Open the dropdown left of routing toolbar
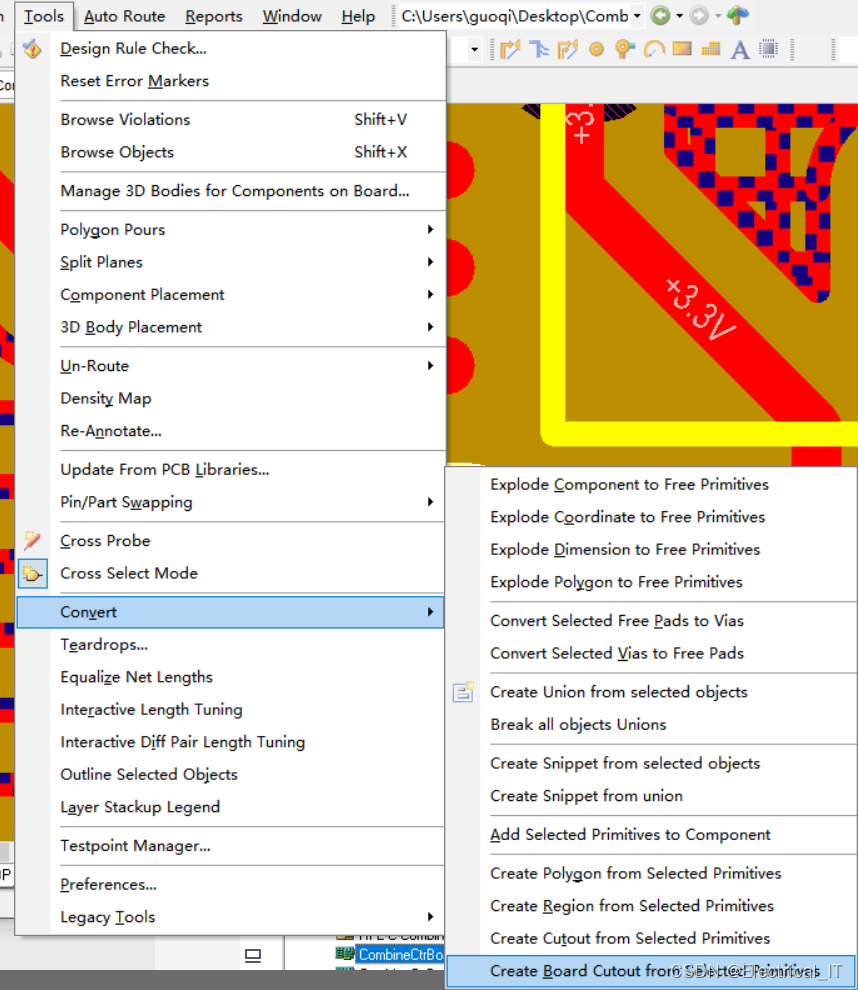Viewport: 858px width, 990px height. [474, 49]
